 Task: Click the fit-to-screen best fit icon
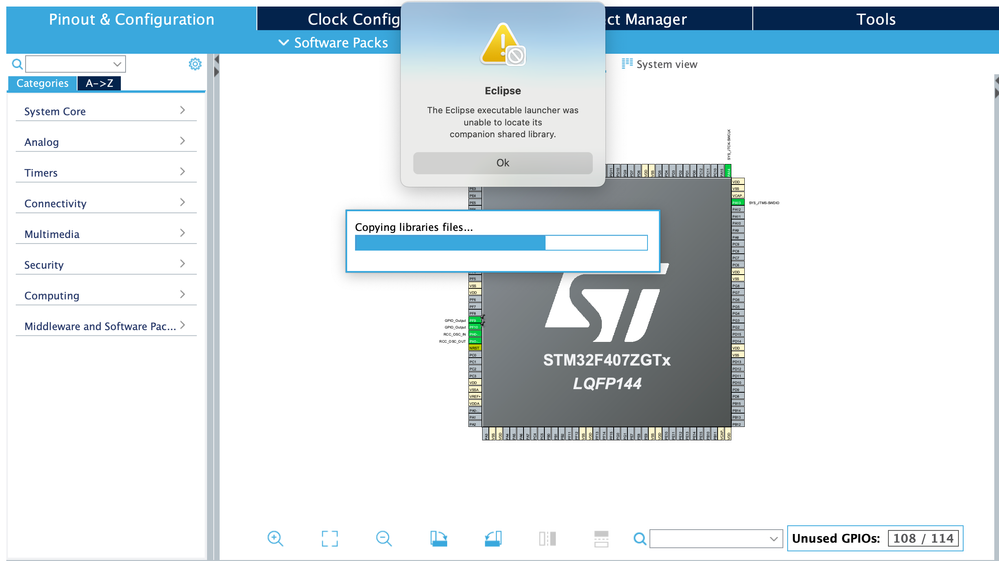tap(329, 539)
